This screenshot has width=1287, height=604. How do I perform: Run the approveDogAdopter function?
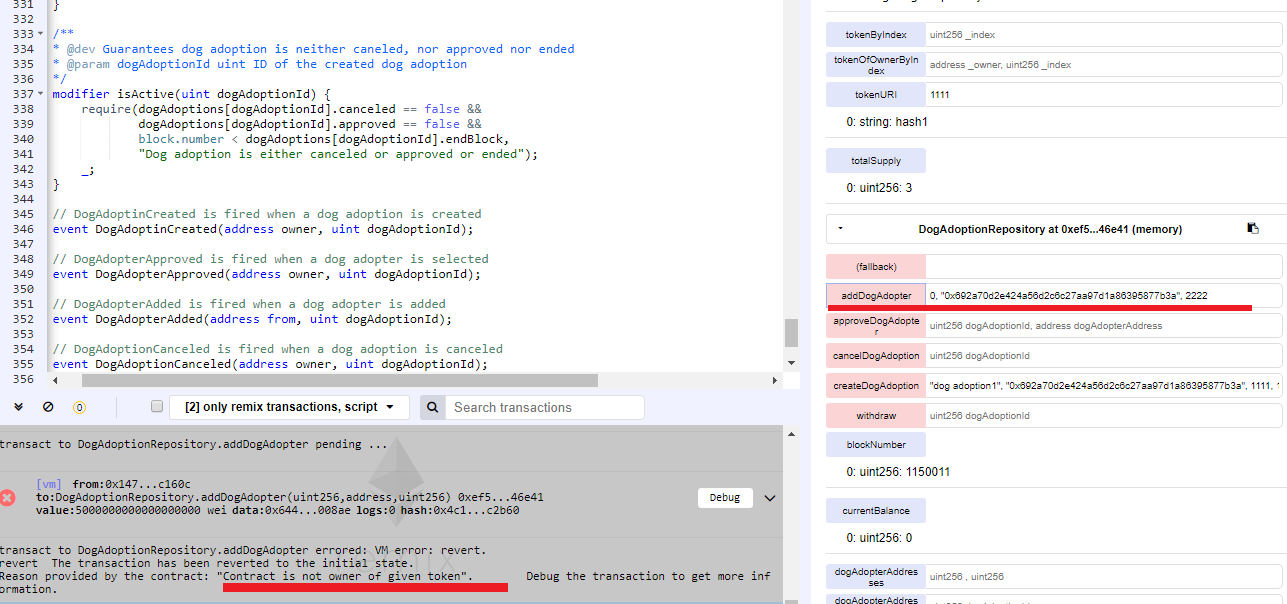(876, 326)
